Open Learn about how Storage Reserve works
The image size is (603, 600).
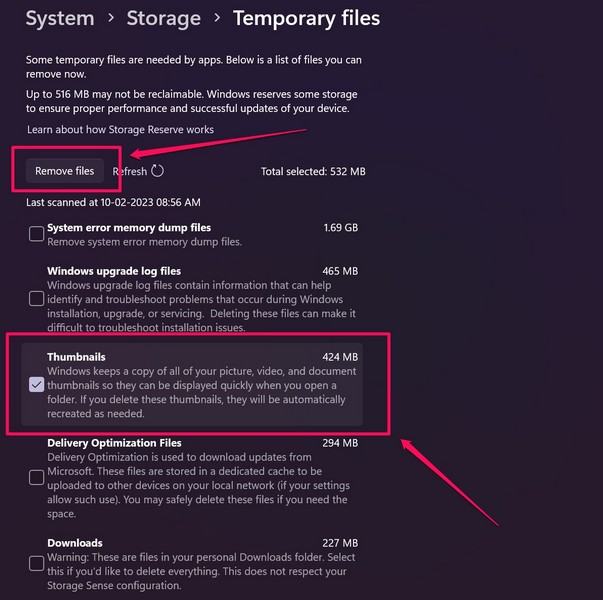(x=120, y=130)
